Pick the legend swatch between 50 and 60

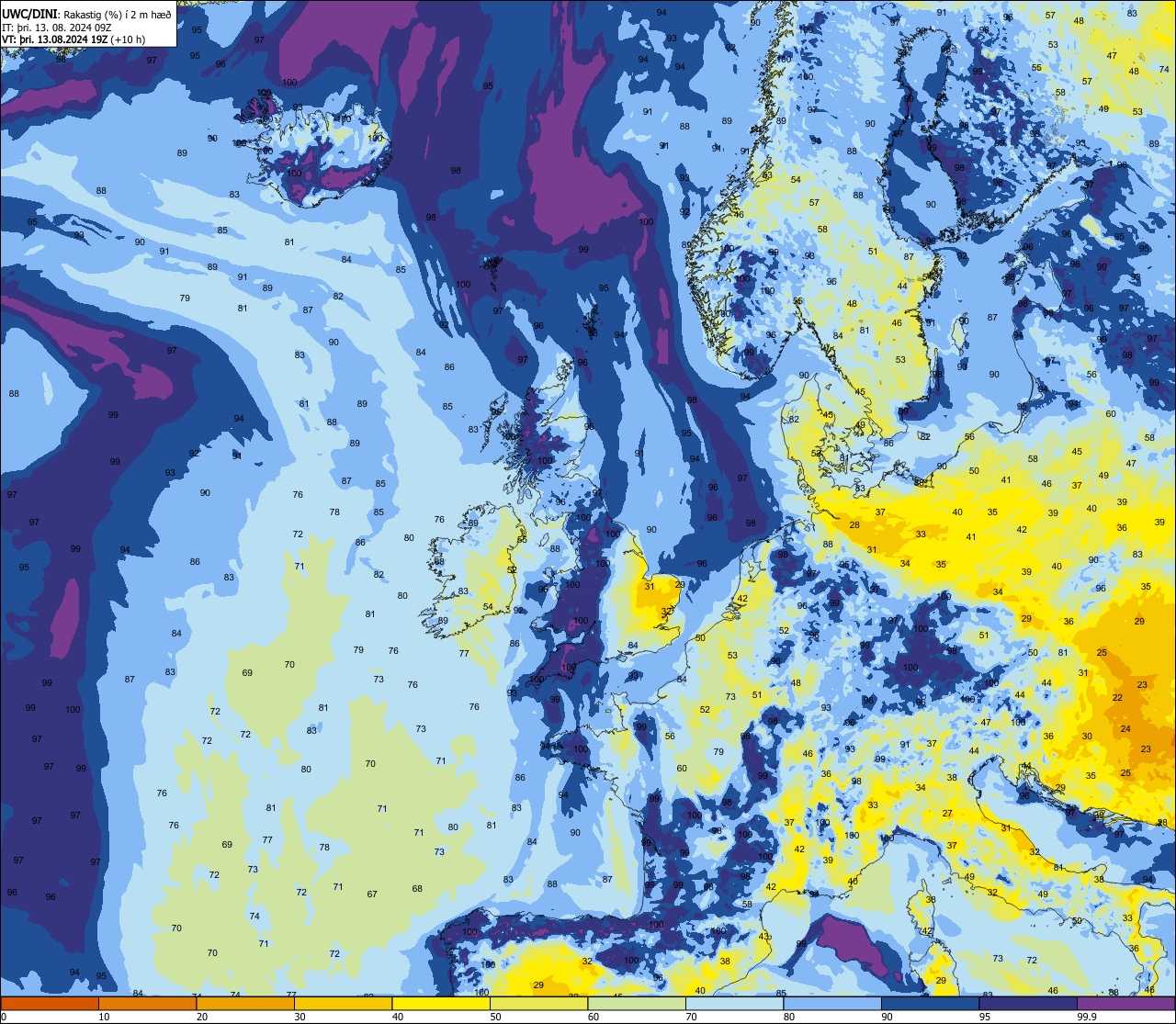(538, 1004)
